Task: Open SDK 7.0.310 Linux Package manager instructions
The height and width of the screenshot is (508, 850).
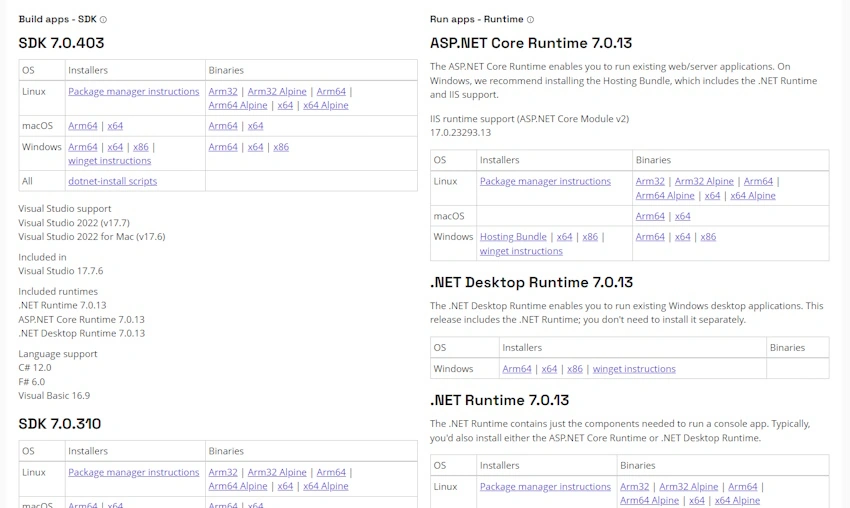Action: click(133, 473)
